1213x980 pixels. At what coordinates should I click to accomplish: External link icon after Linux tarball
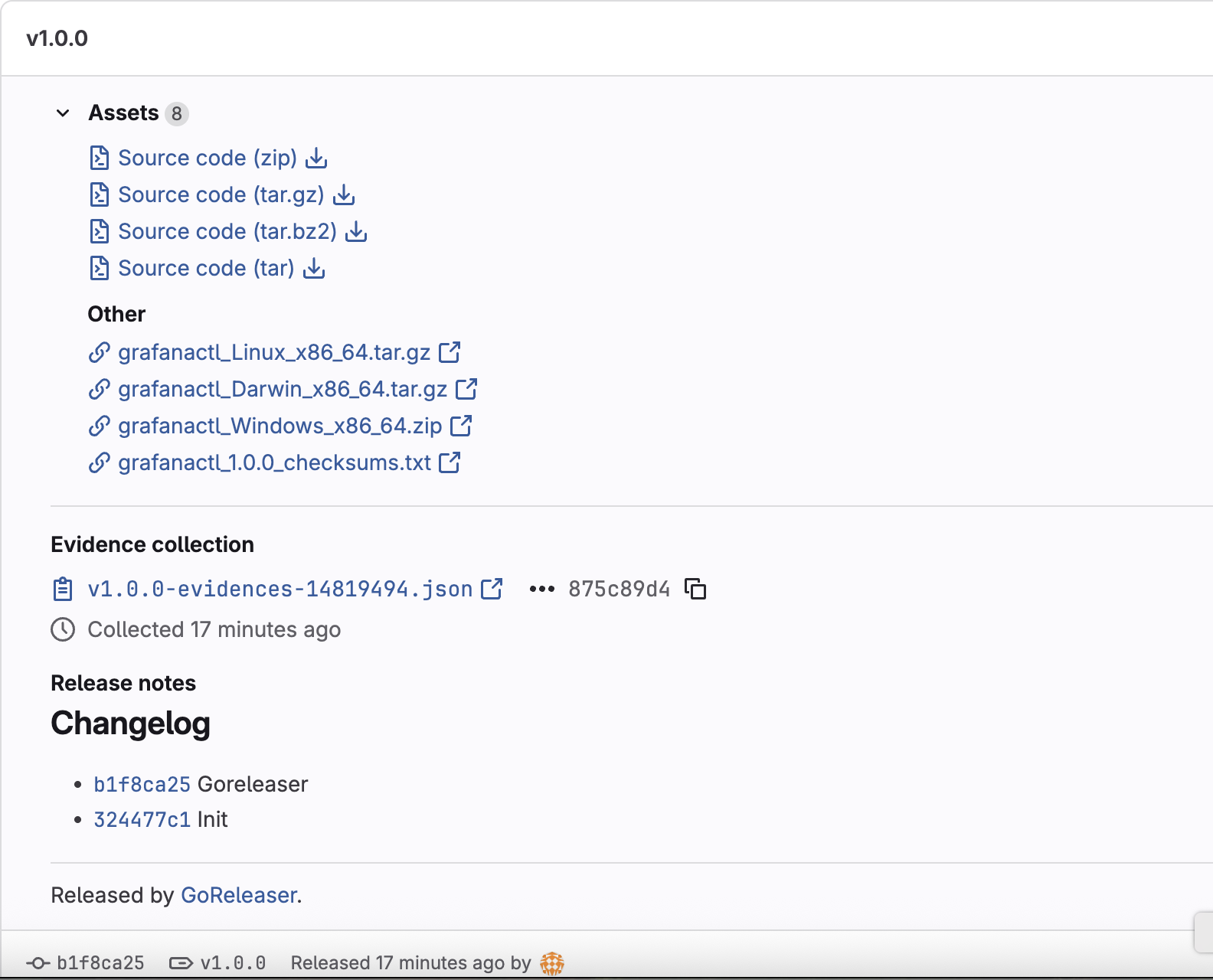[x=450, y=352]
